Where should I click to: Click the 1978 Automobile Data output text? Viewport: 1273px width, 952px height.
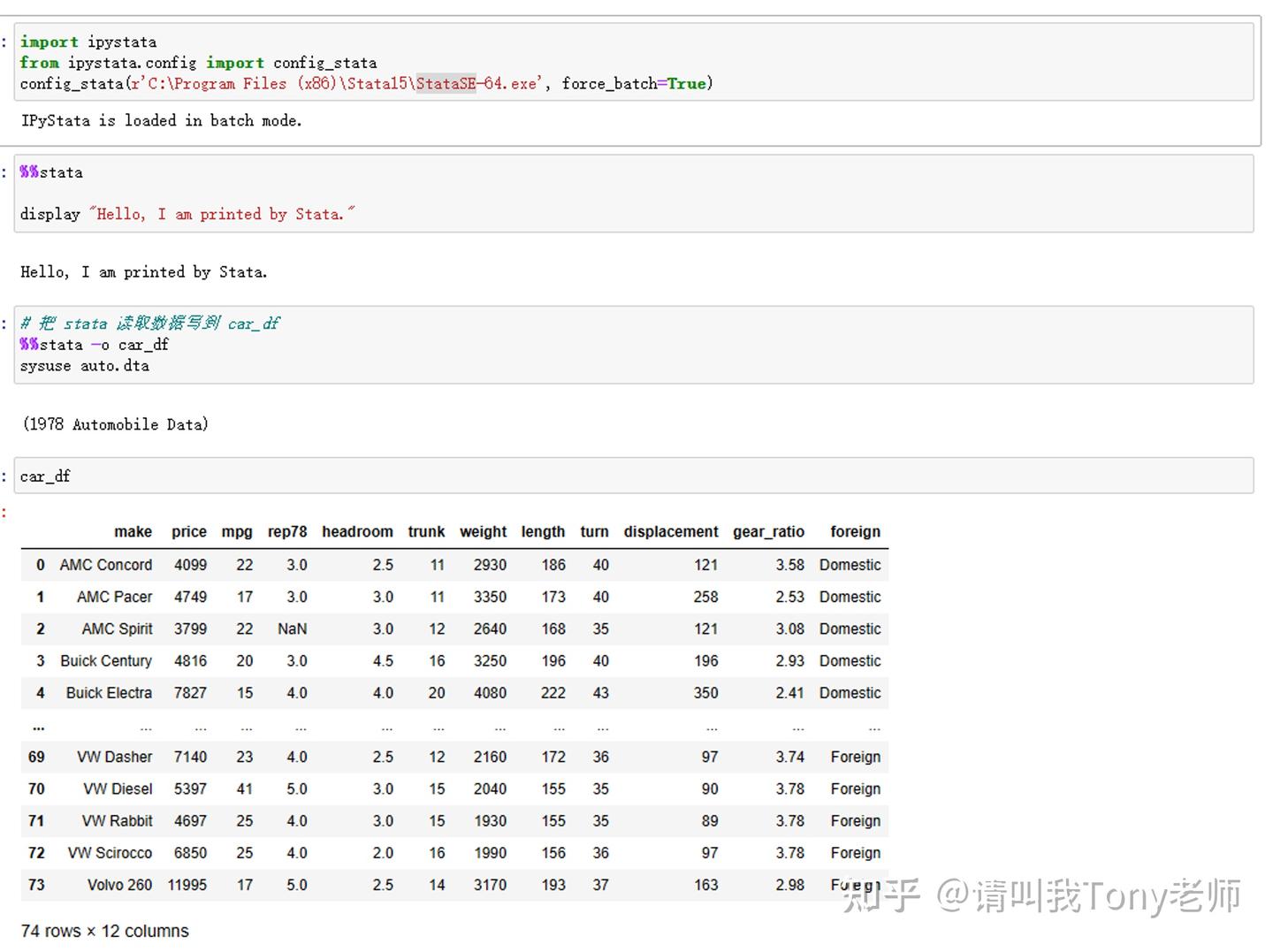click(115, 423)
